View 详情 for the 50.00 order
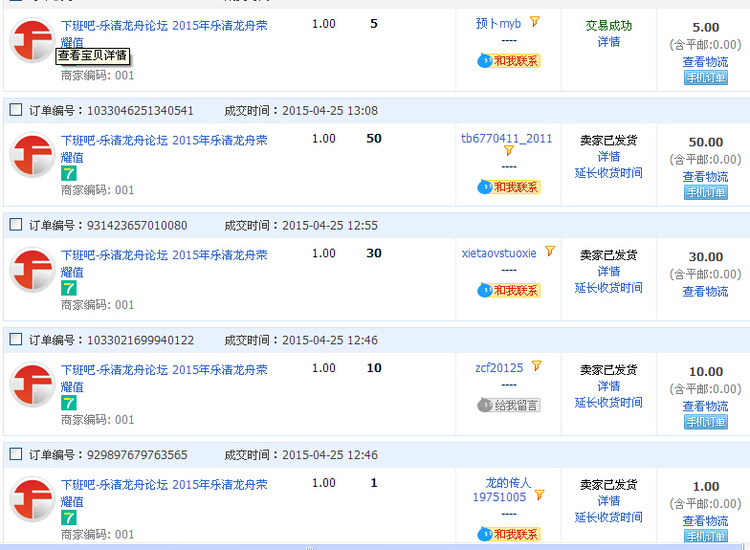Image resolution: width=750 pixels, height=550 pixels. pos(609,156)
